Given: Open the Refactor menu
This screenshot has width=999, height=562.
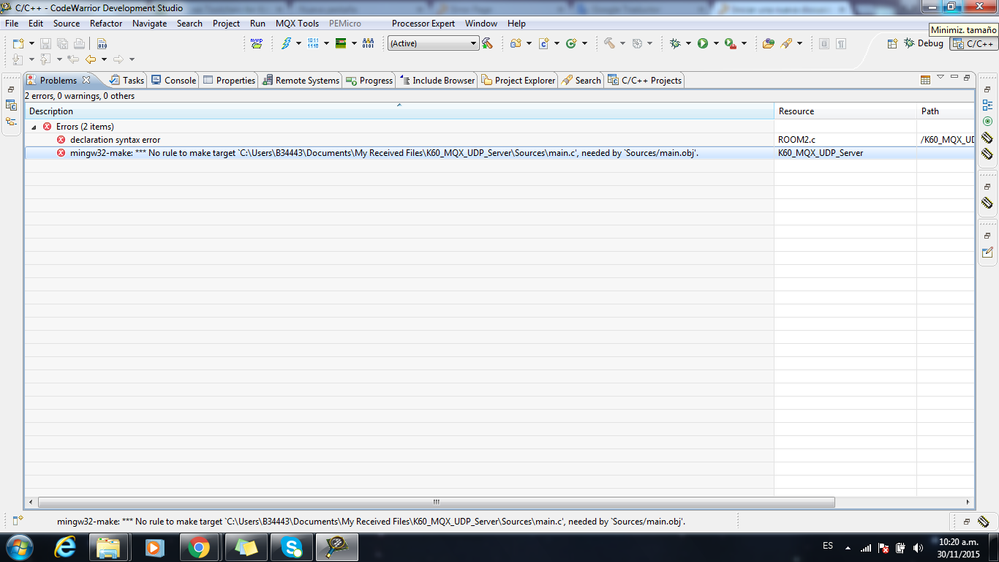Looking at the screenshot, I should [106, 24].
